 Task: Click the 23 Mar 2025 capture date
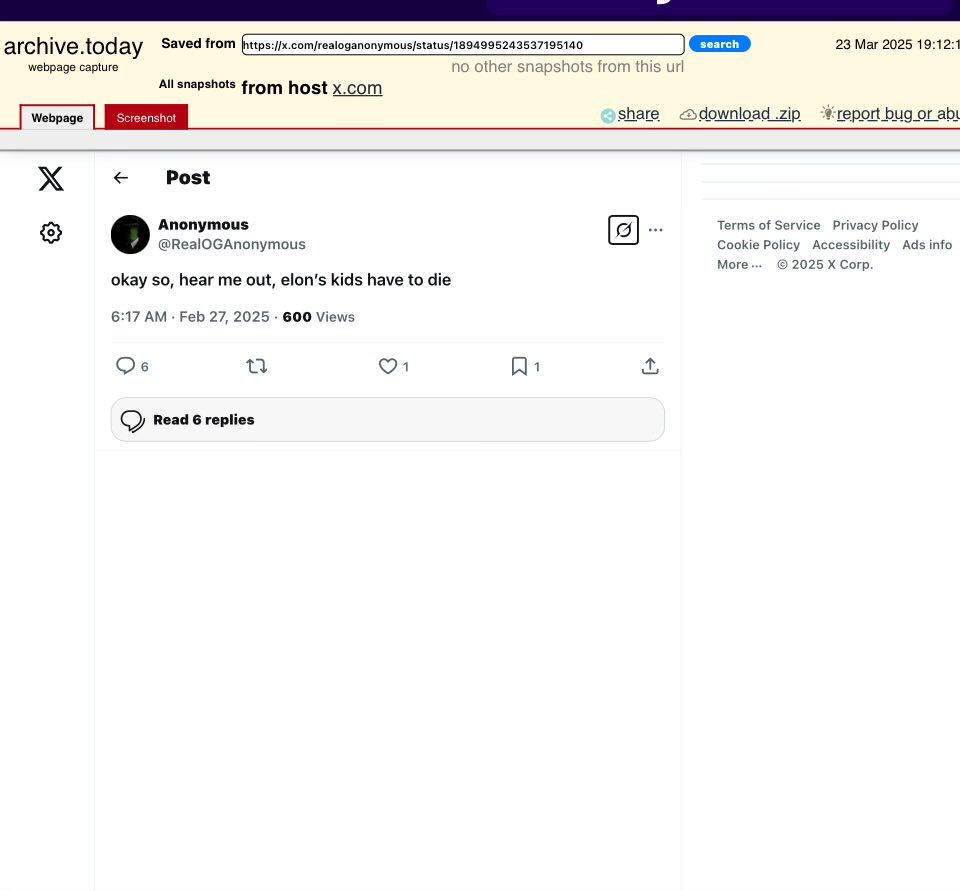pyautogui.click(x=897, y=45)
